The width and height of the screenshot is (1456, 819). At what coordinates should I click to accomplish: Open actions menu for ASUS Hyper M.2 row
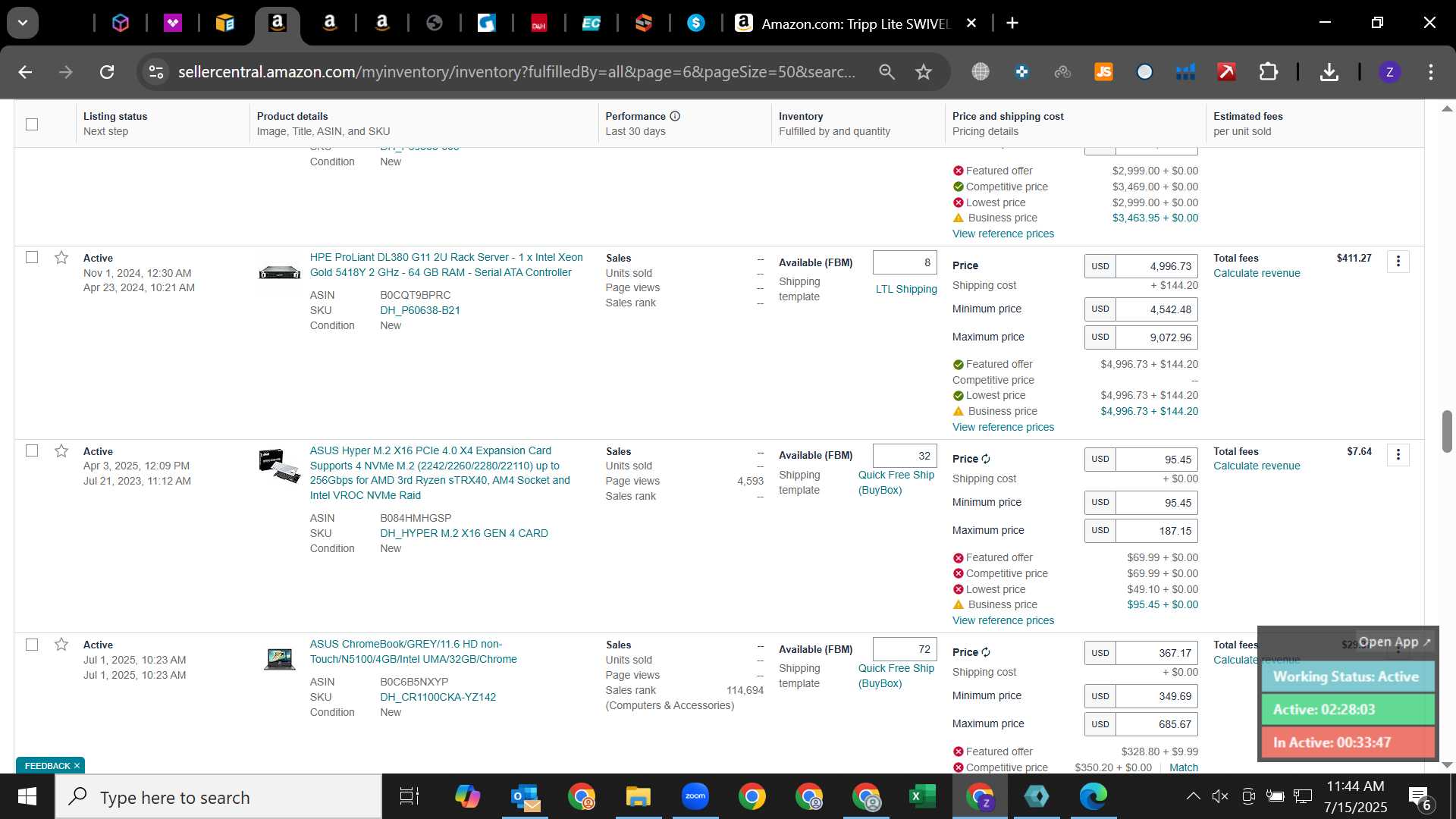coord(1398,455)
